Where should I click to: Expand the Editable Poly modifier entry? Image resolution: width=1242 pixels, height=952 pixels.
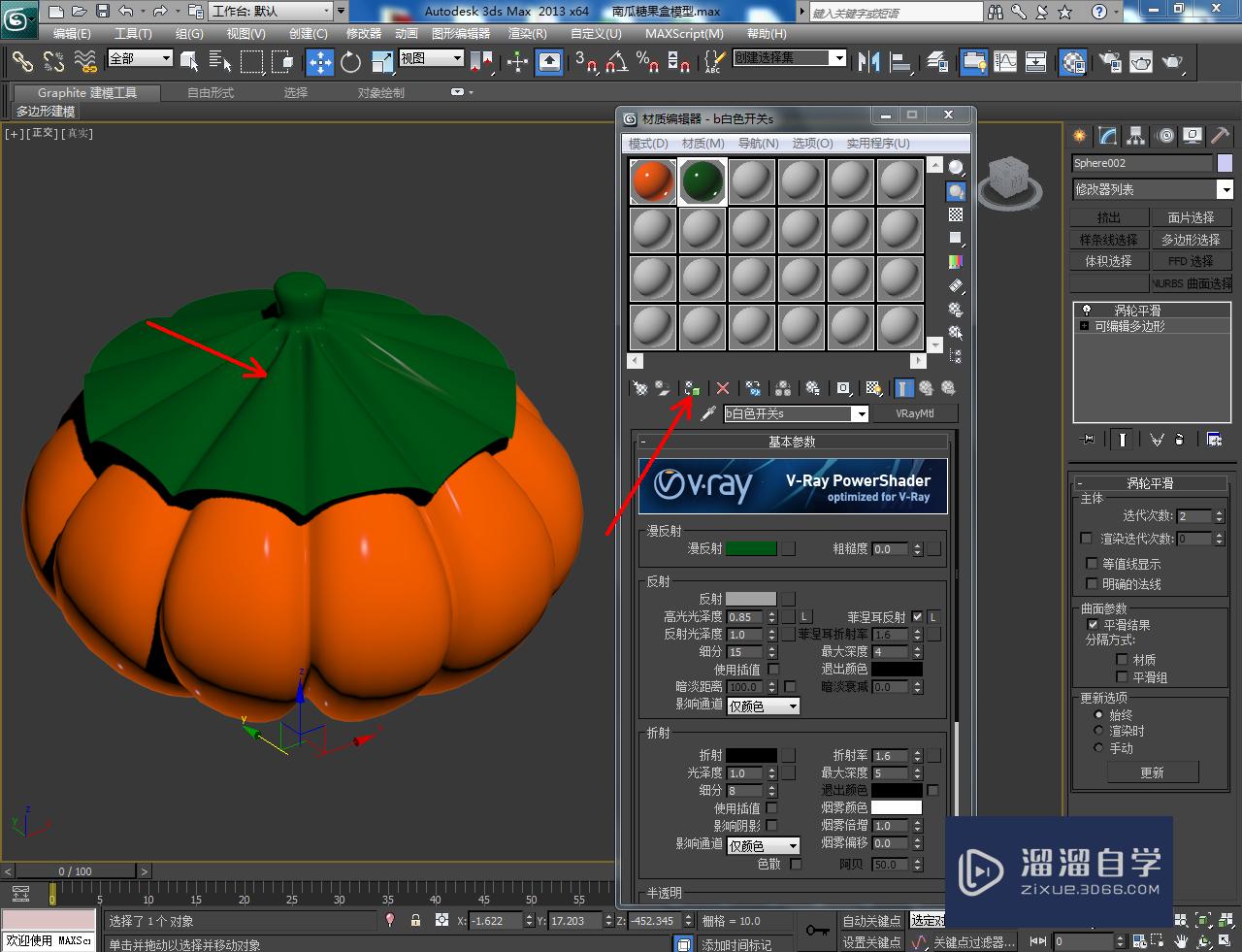(1084, 326)
